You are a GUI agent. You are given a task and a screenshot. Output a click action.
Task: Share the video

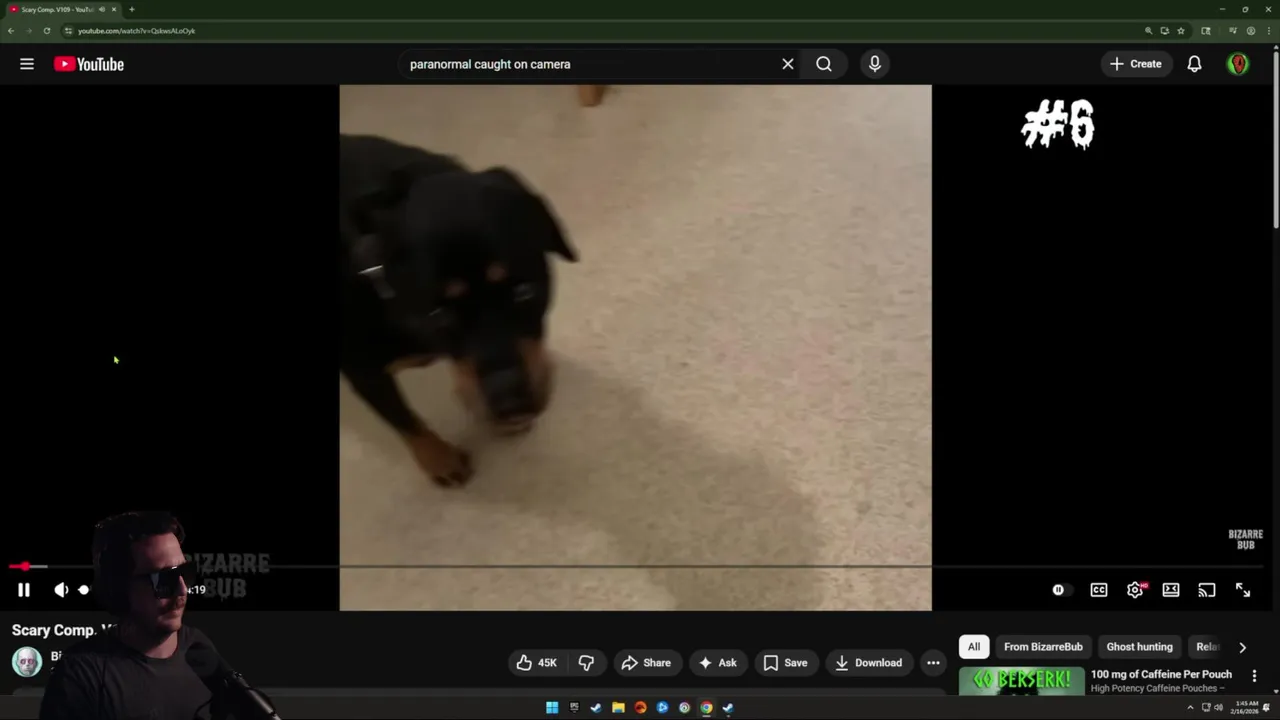[x=646, y=663]
